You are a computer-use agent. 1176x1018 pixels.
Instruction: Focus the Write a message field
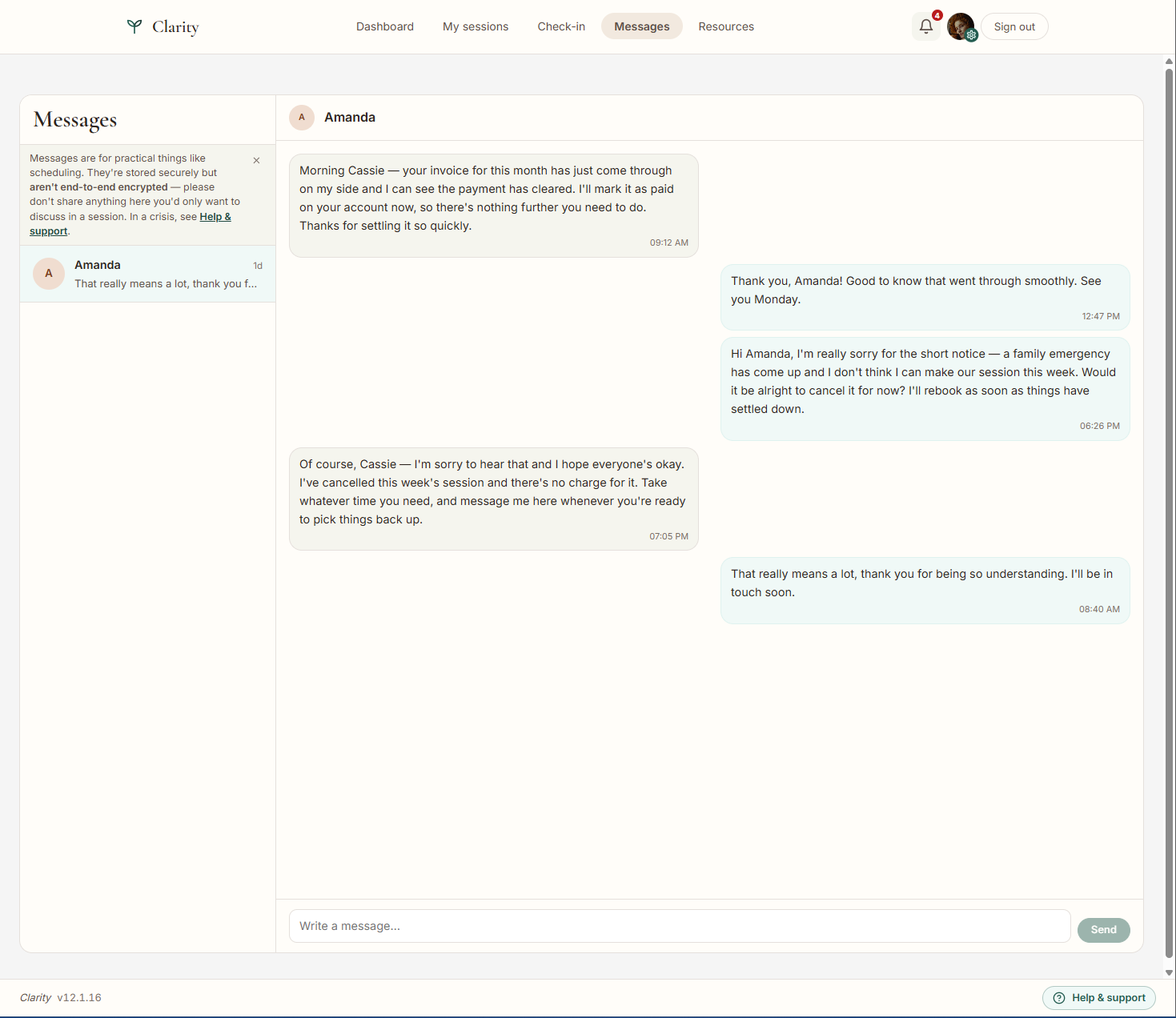680,926
